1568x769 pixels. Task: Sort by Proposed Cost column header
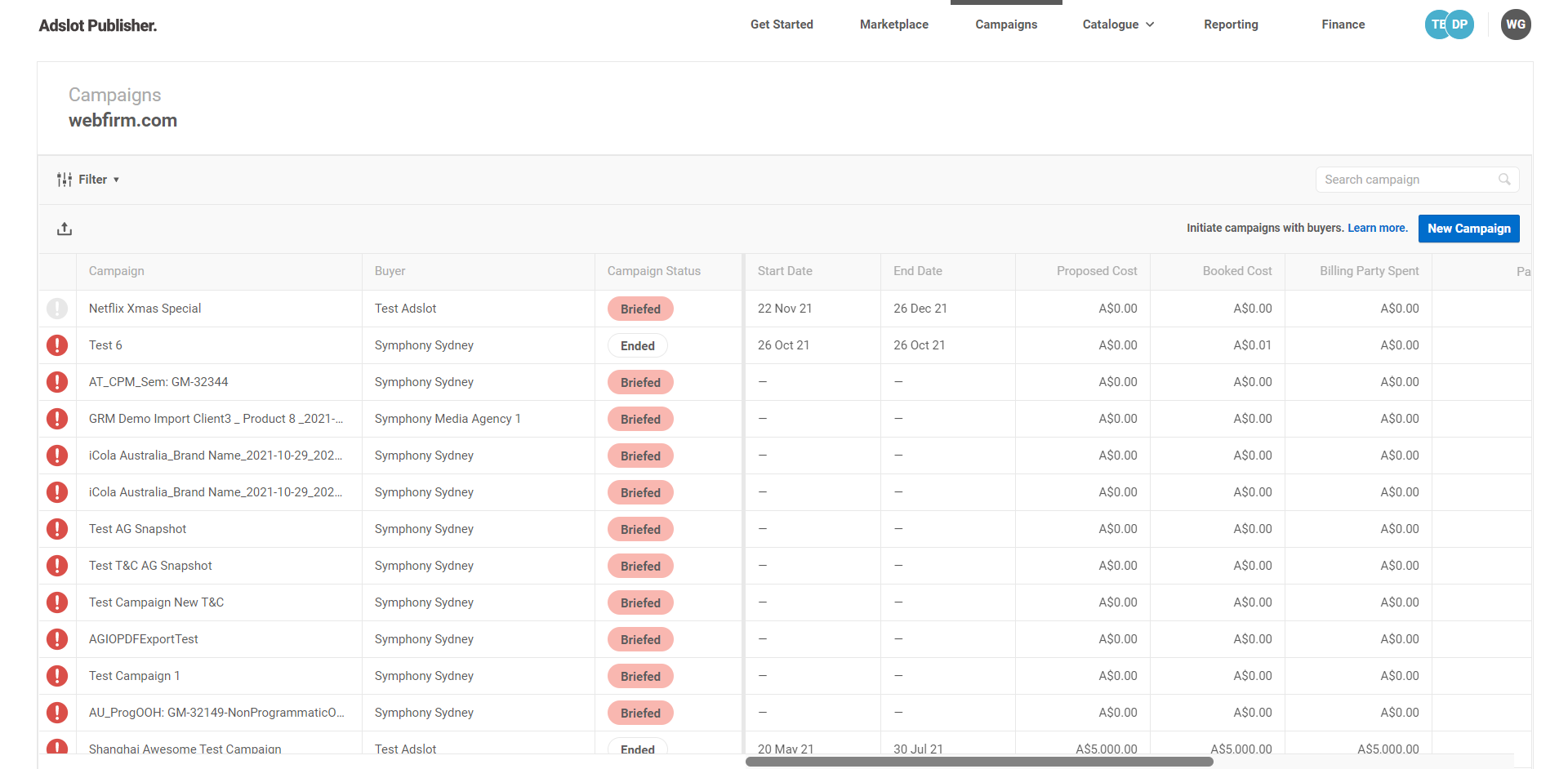click(x=1097, y=271)
